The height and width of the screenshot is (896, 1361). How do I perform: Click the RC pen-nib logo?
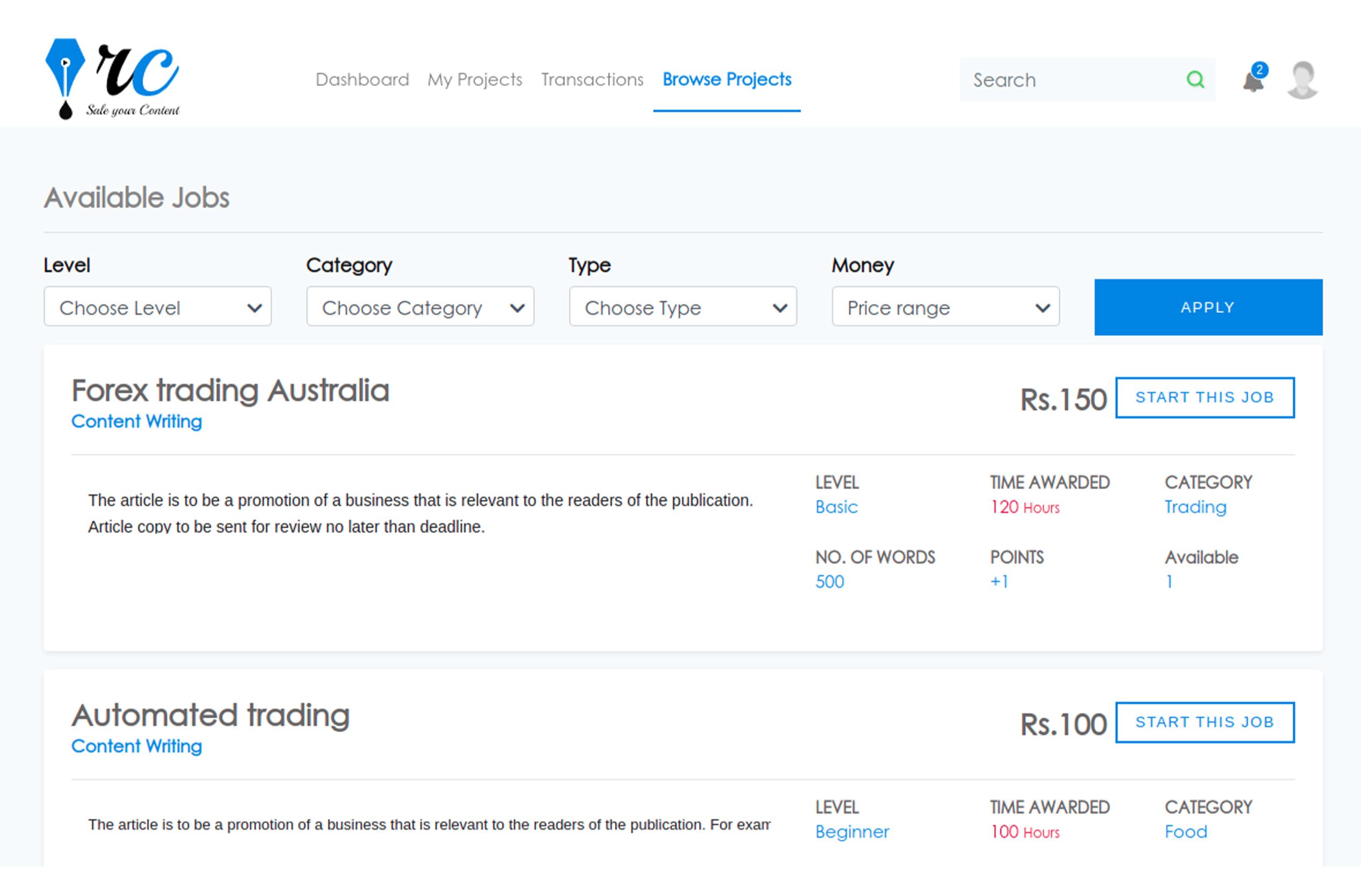pos(113,79)
